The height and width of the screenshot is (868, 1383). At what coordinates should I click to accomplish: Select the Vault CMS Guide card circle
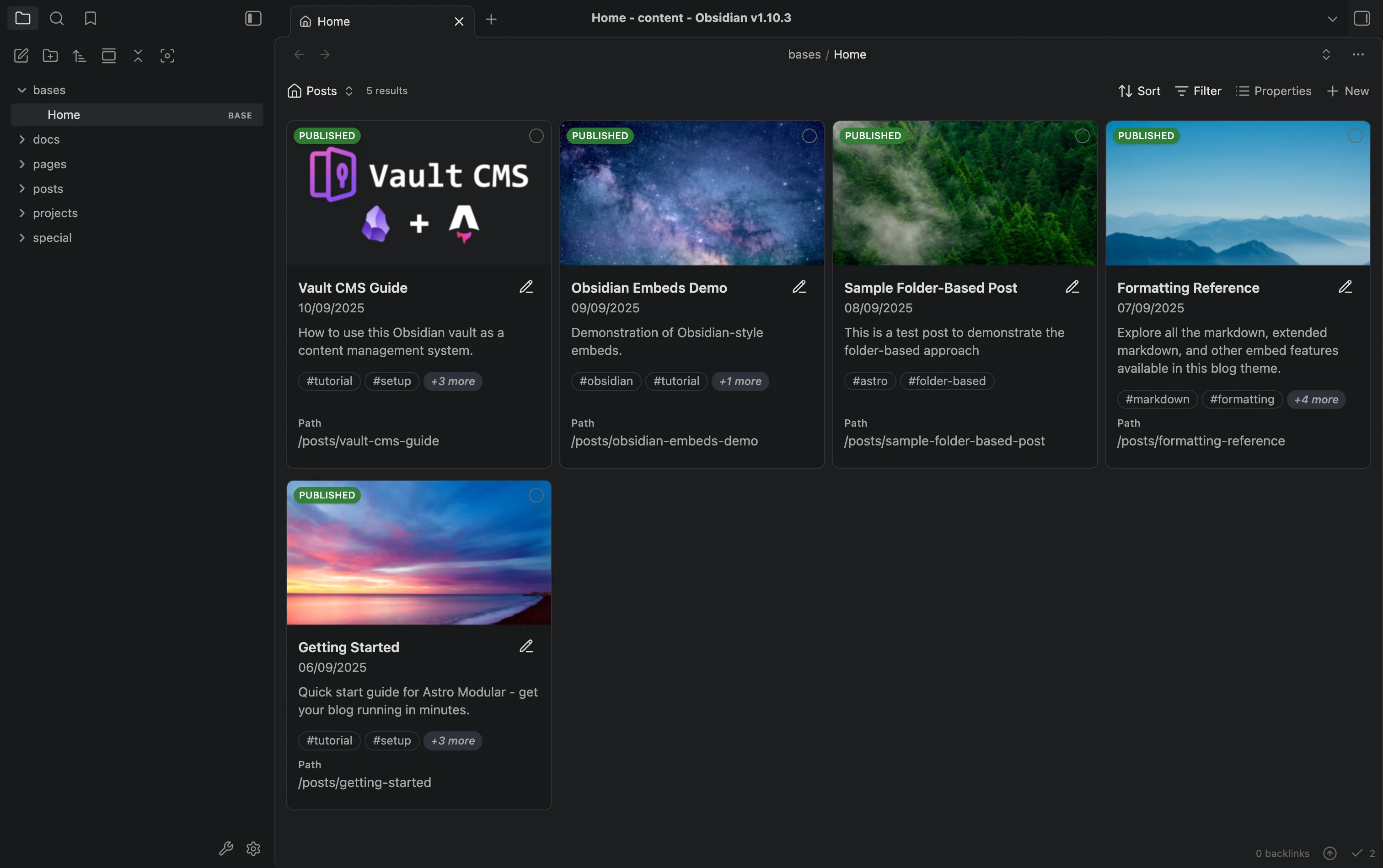(x=536, y=136)
